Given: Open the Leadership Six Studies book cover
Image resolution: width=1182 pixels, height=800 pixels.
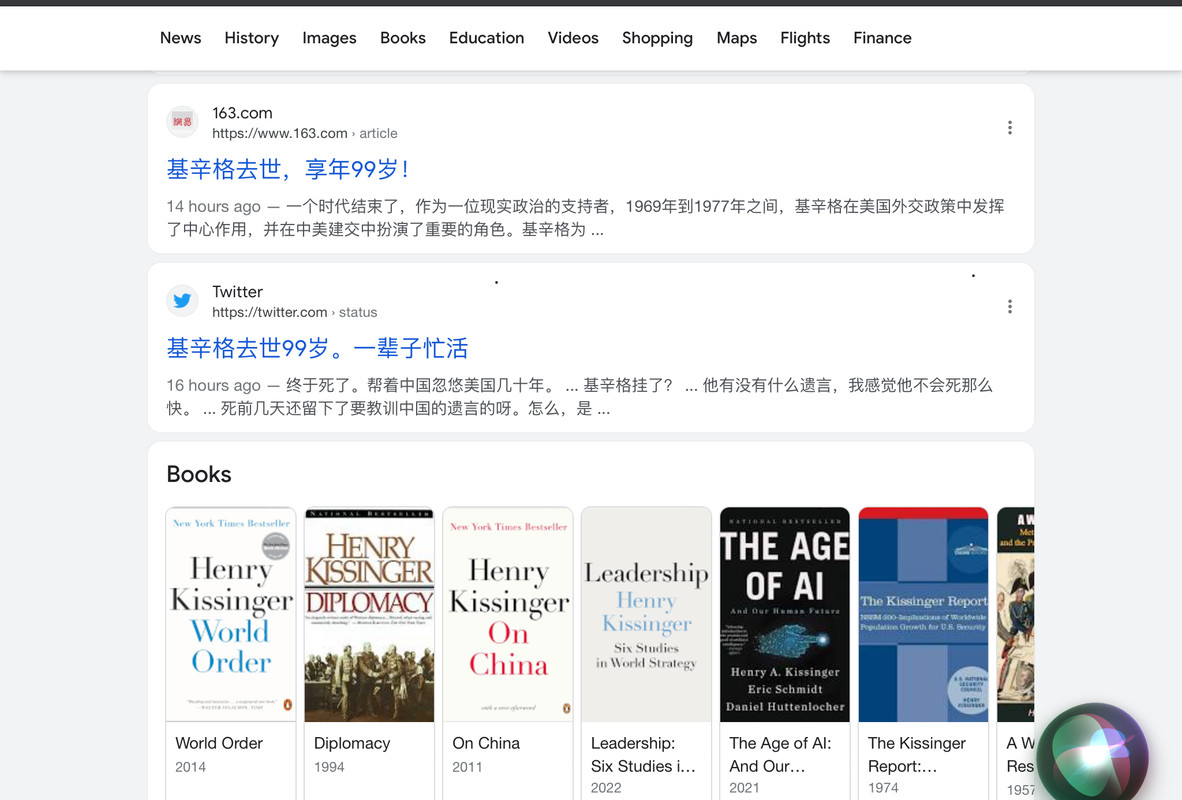Looking at the screenshot, I should pos(646,615).
